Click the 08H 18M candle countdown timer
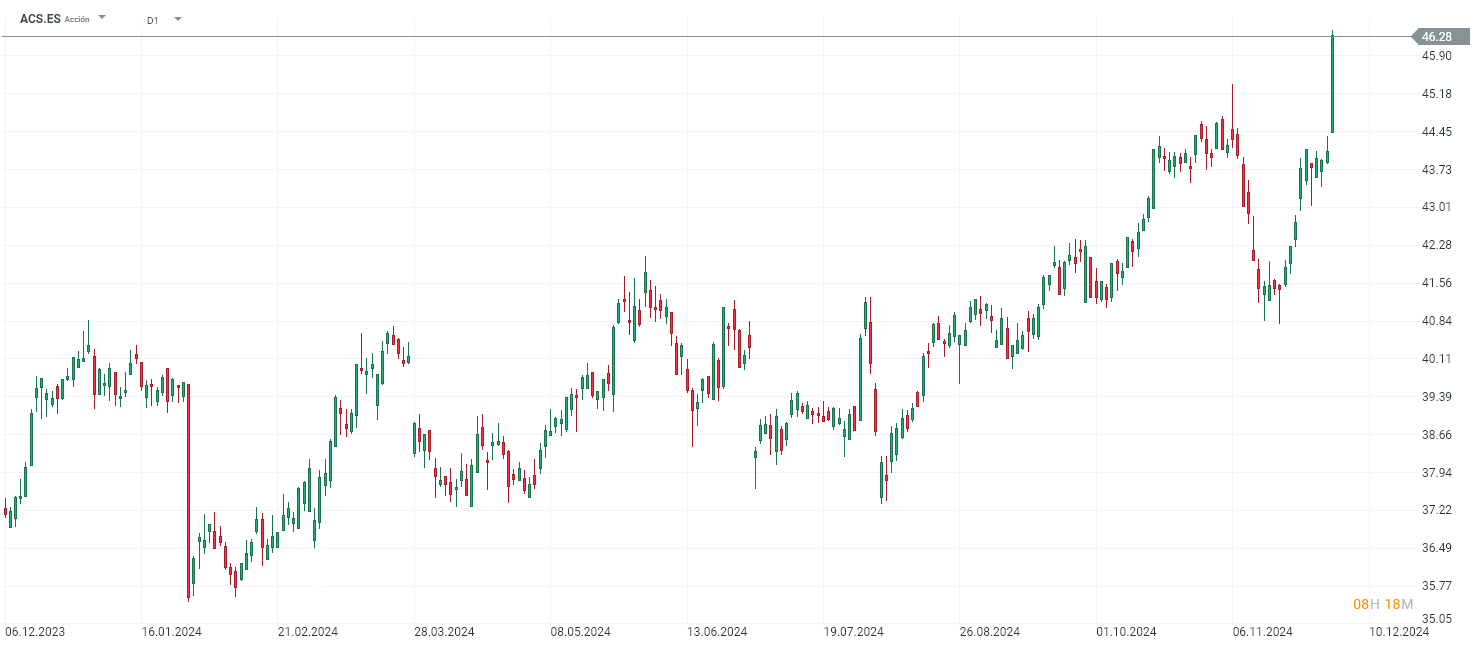 click(x=1382, y=604)
